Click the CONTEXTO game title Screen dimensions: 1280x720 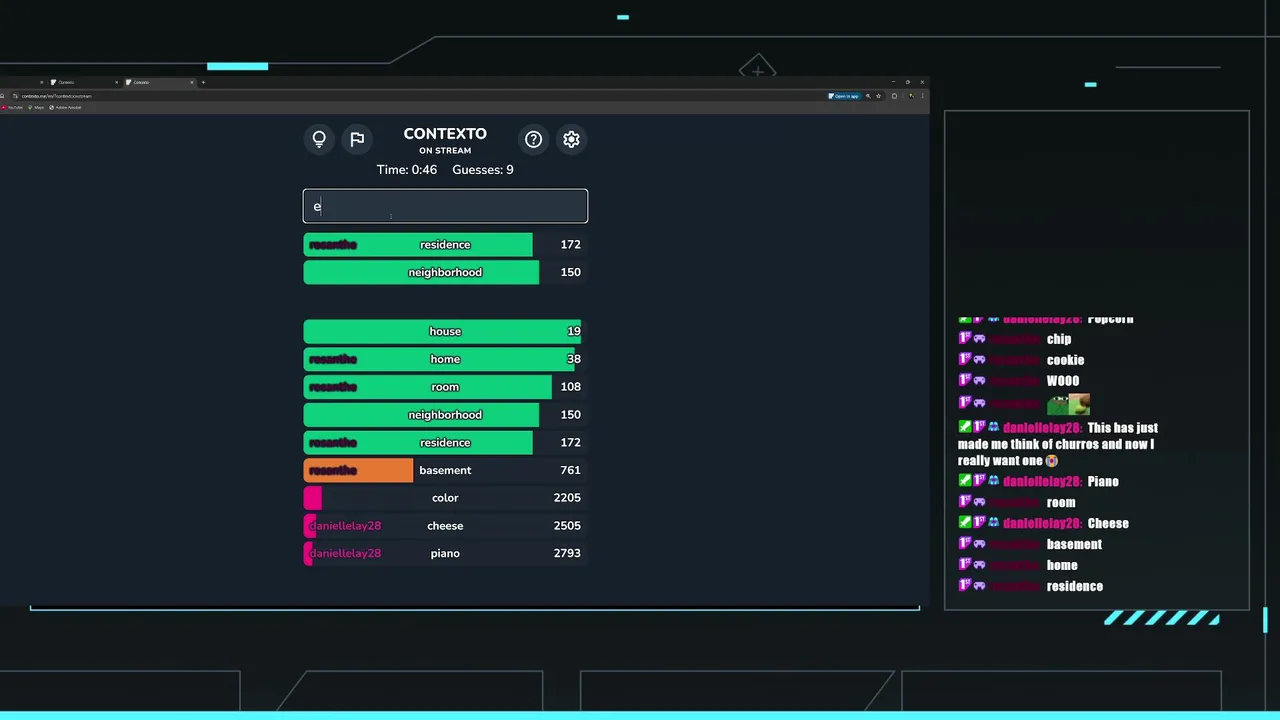(x=445, y=134)
